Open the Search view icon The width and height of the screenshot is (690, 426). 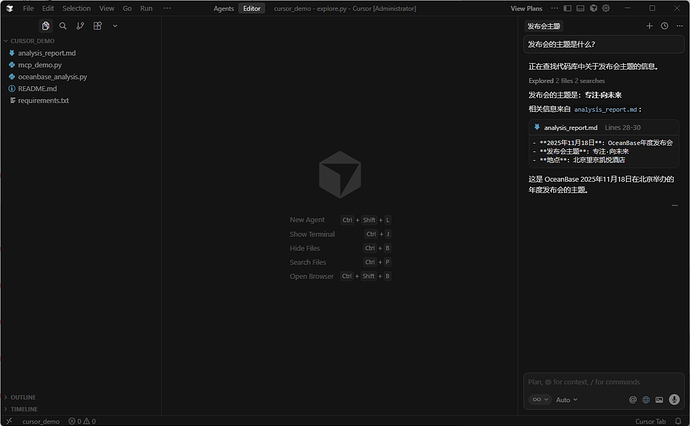pos(63,26)
